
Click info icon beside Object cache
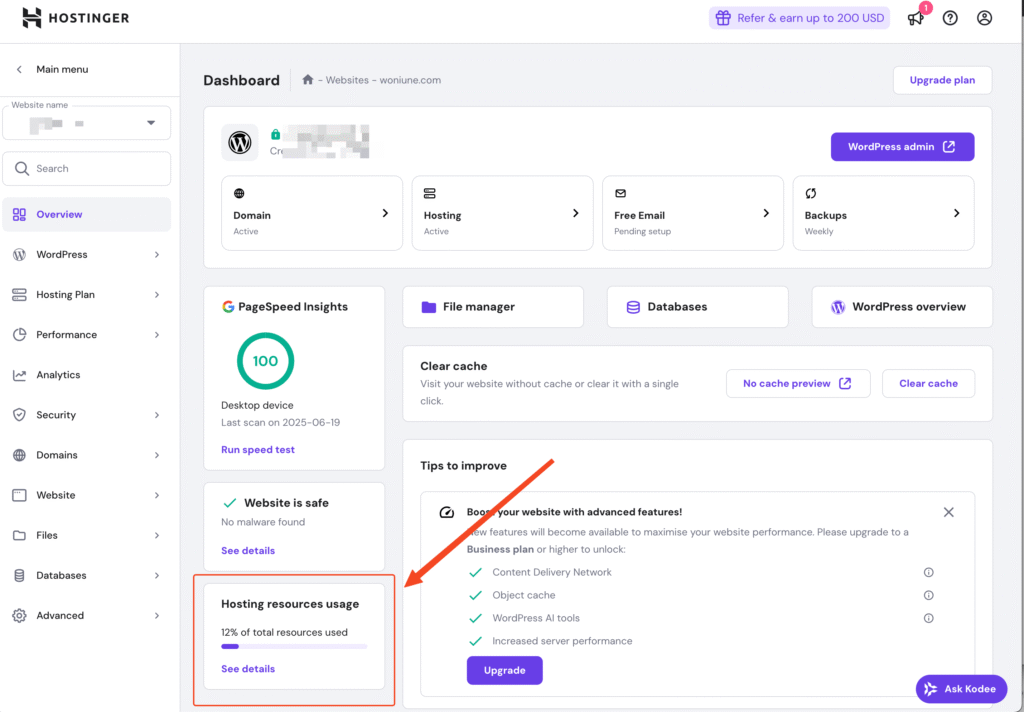coord(928,595)
